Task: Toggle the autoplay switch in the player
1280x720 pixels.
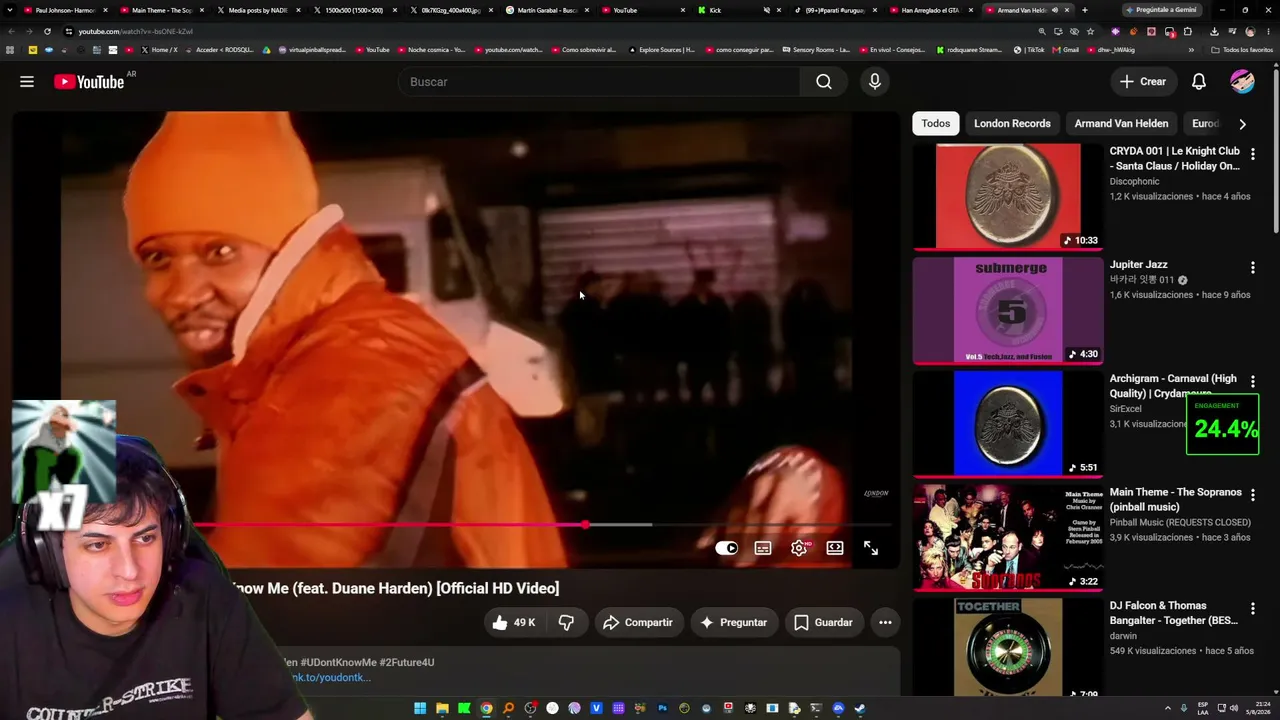Action: pos(727,548)
